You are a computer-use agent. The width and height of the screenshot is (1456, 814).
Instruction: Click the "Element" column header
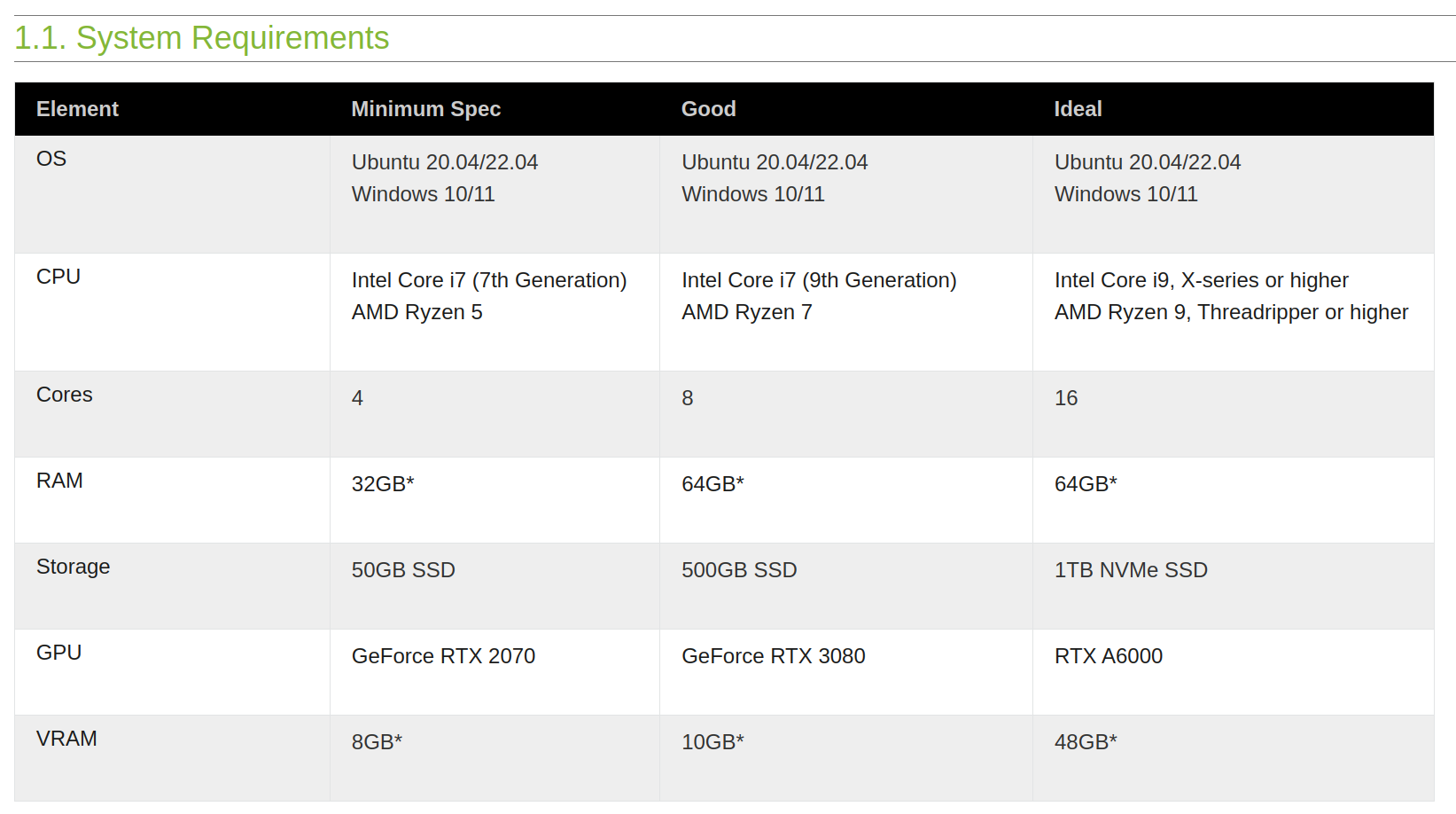point(77,109)
